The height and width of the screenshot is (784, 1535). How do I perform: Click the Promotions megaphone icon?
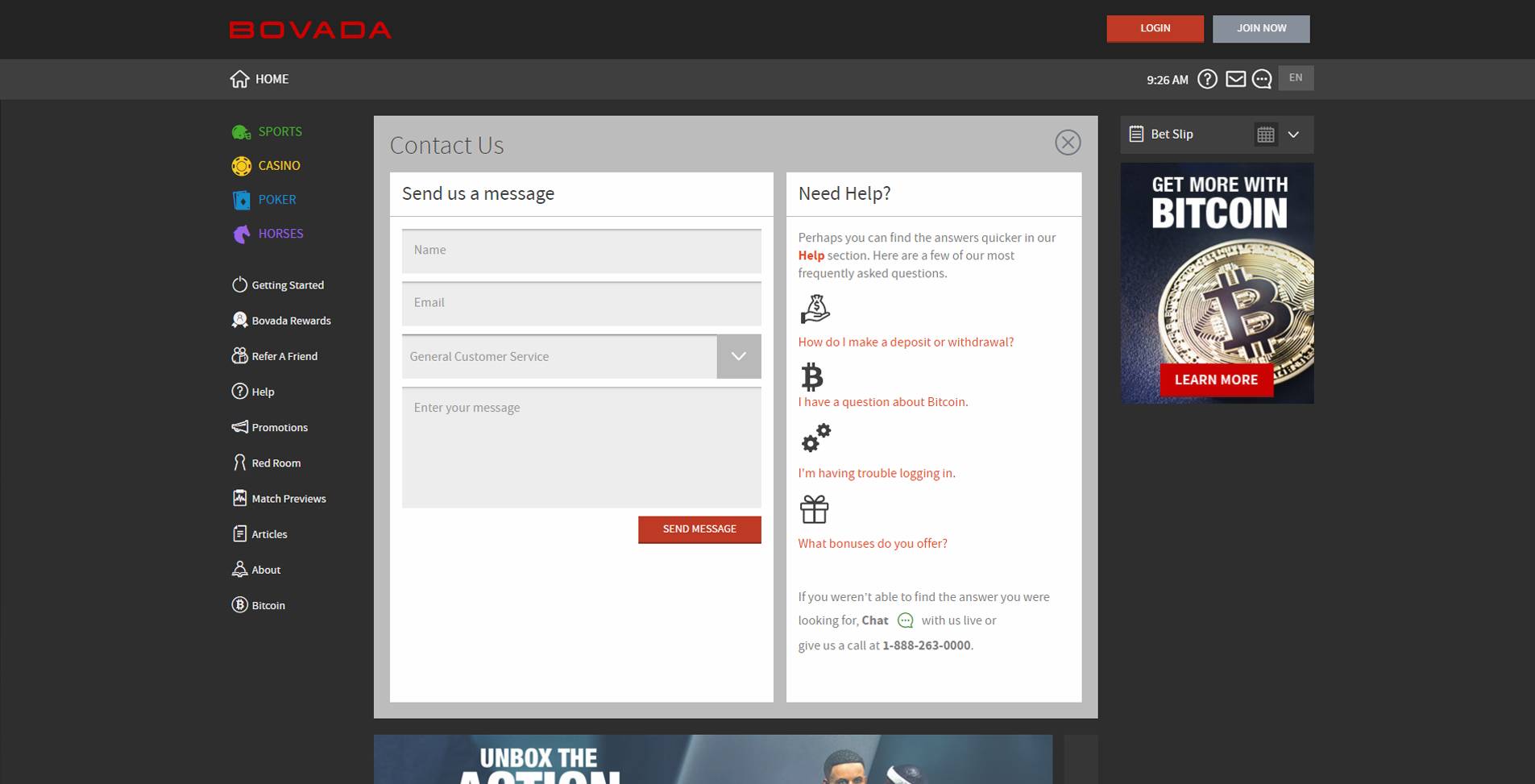(239, 426)
